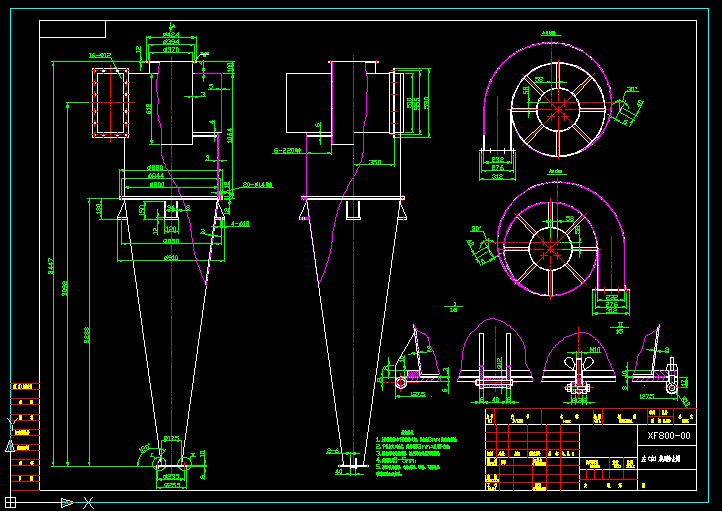
Task: Select the XF800-00 drawing number text
Action: [669, 436]
